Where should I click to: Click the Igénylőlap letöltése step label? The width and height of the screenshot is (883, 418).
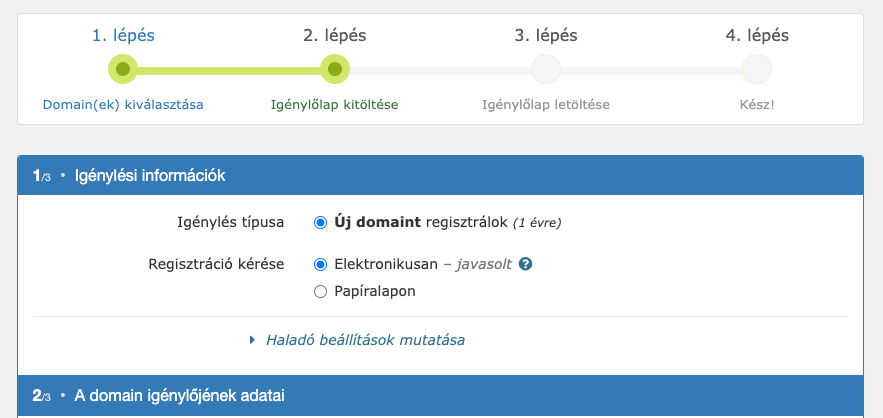click(x=546, y=105)
